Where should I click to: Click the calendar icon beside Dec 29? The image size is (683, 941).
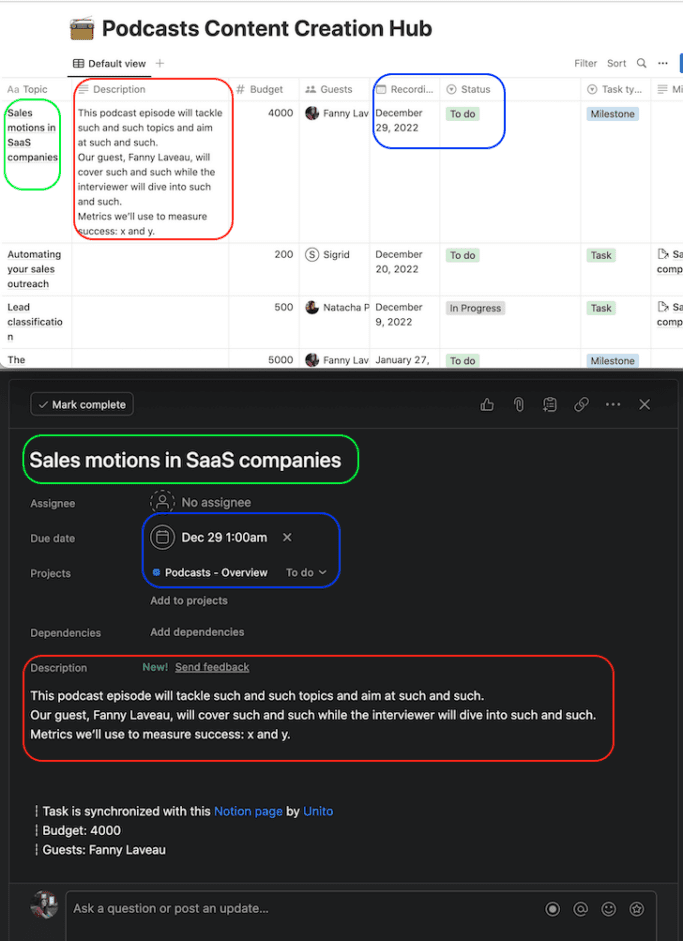point(162,537)
